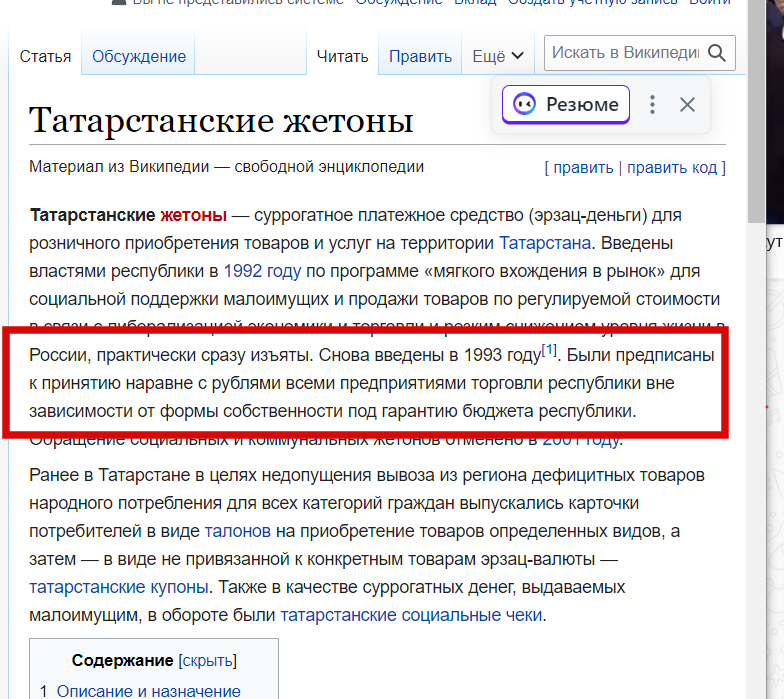This screenshot has height=699, width=784.
Task: Click the Татарстанские жетоны page title
Action: 221,120
